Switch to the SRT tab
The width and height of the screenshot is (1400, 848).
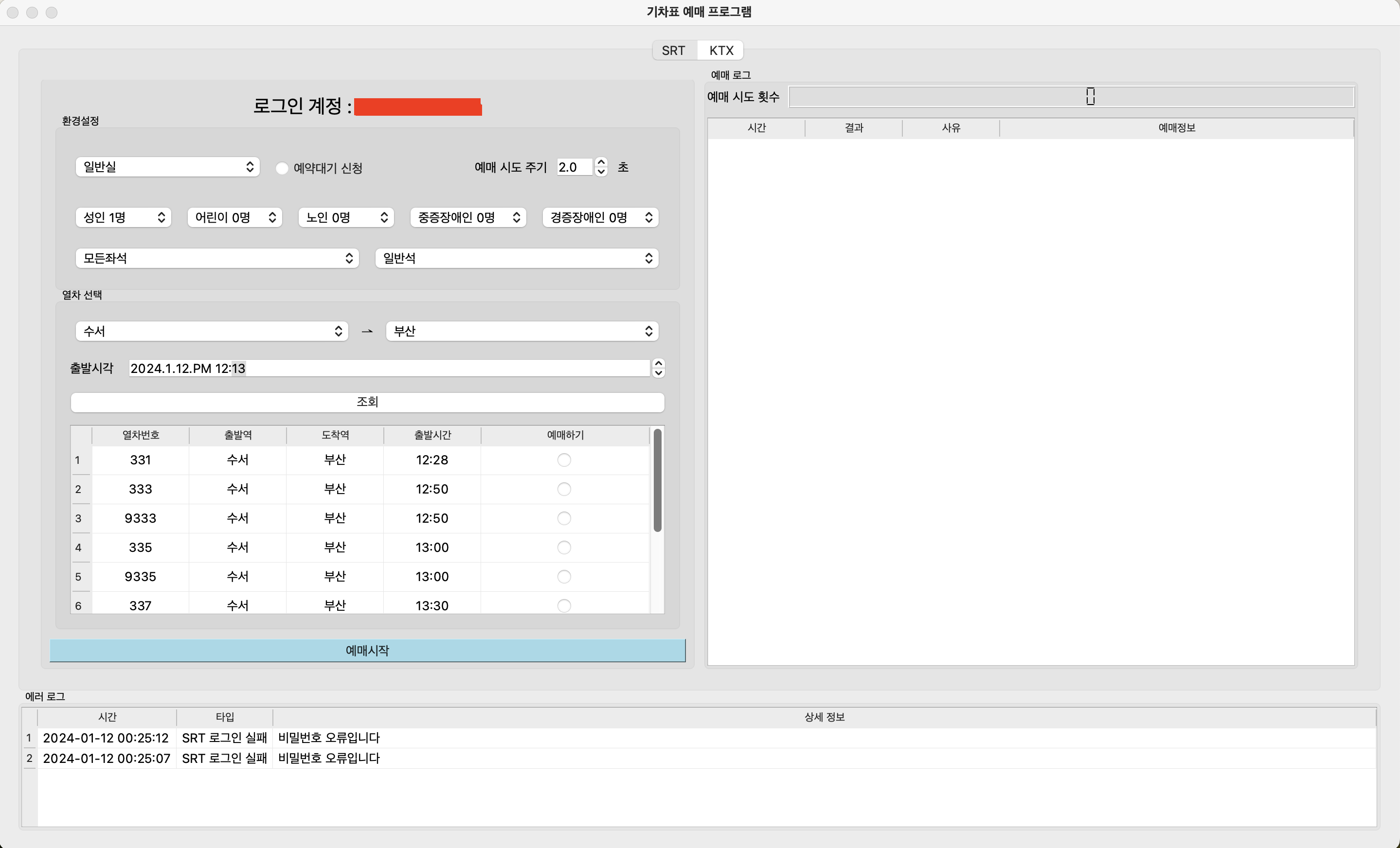673,51
